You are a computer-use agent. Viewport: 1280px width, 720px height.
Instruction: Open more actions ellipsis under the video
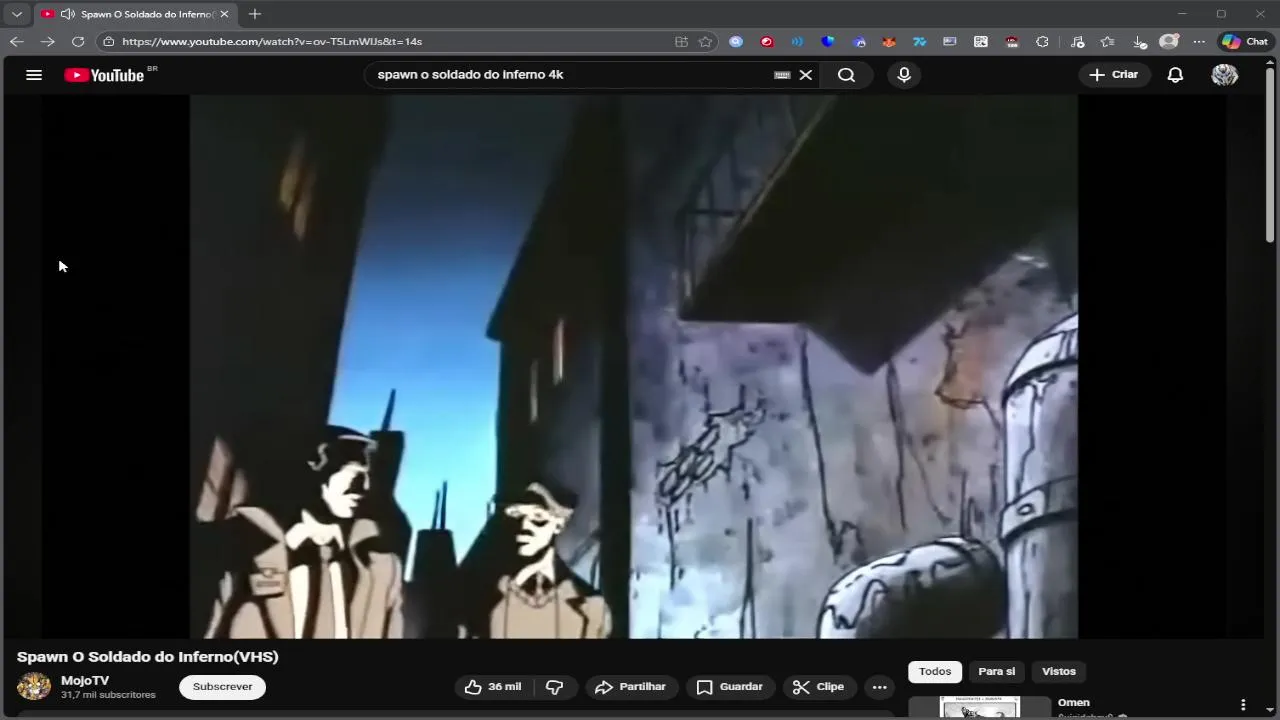[x=880, y=687]
